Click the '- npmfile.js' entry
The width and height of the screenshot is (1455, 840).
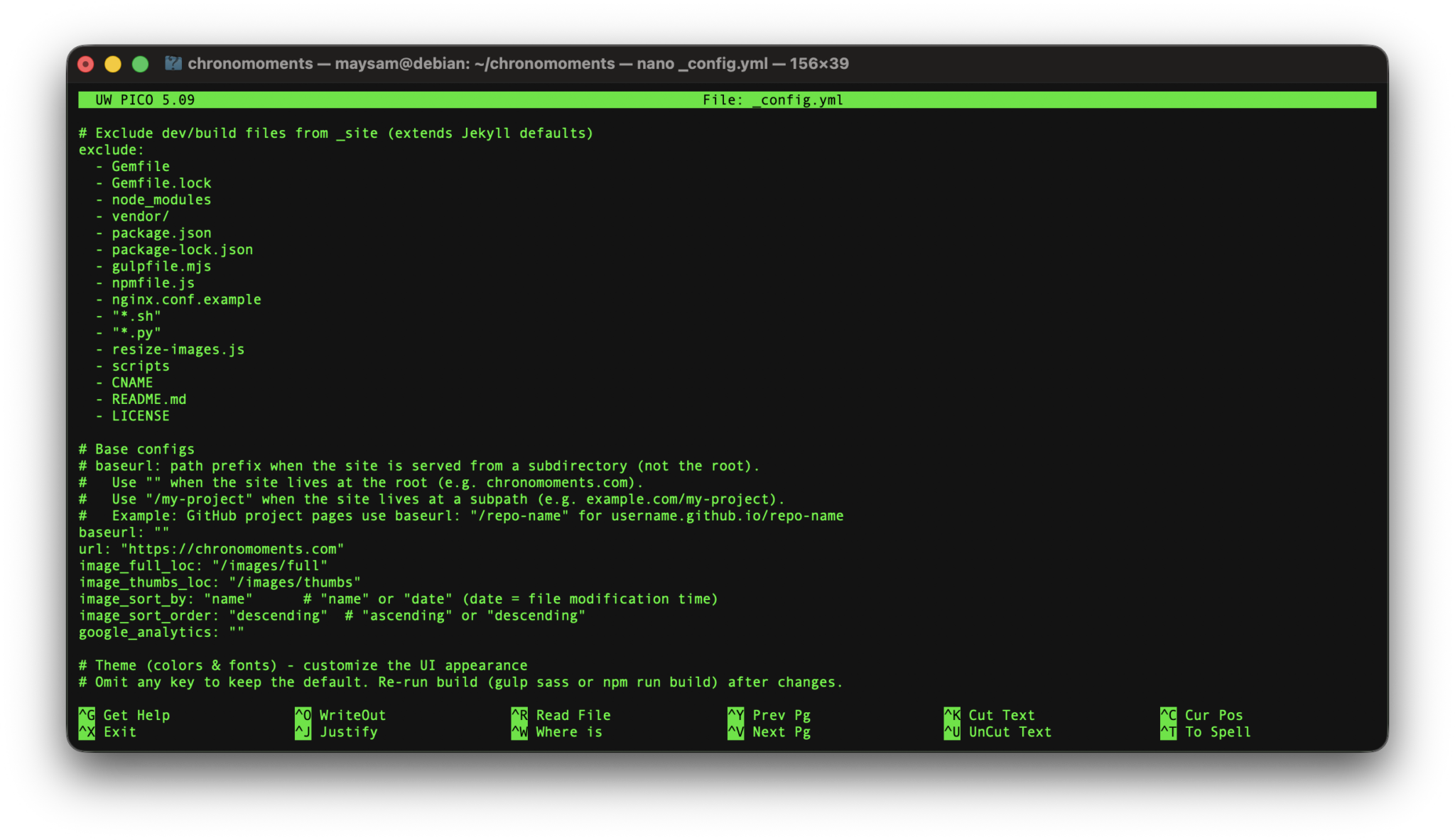tap(145, 283)
